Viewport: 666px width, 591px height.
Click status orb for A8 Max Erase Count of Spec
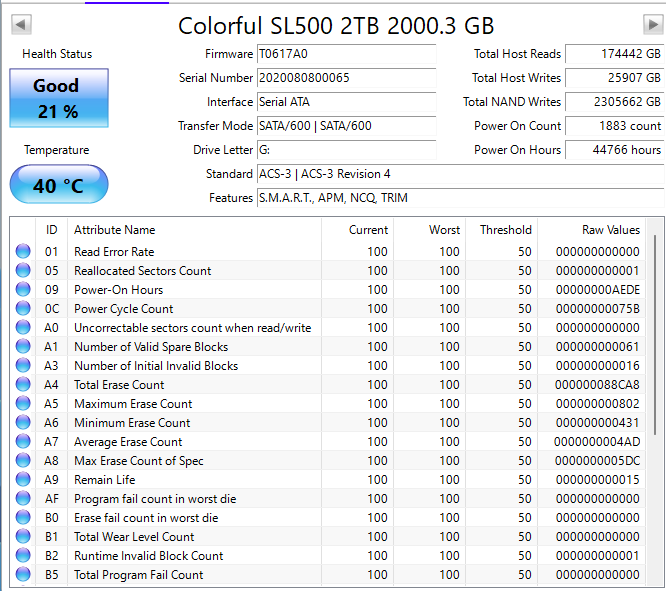[23, 460]
